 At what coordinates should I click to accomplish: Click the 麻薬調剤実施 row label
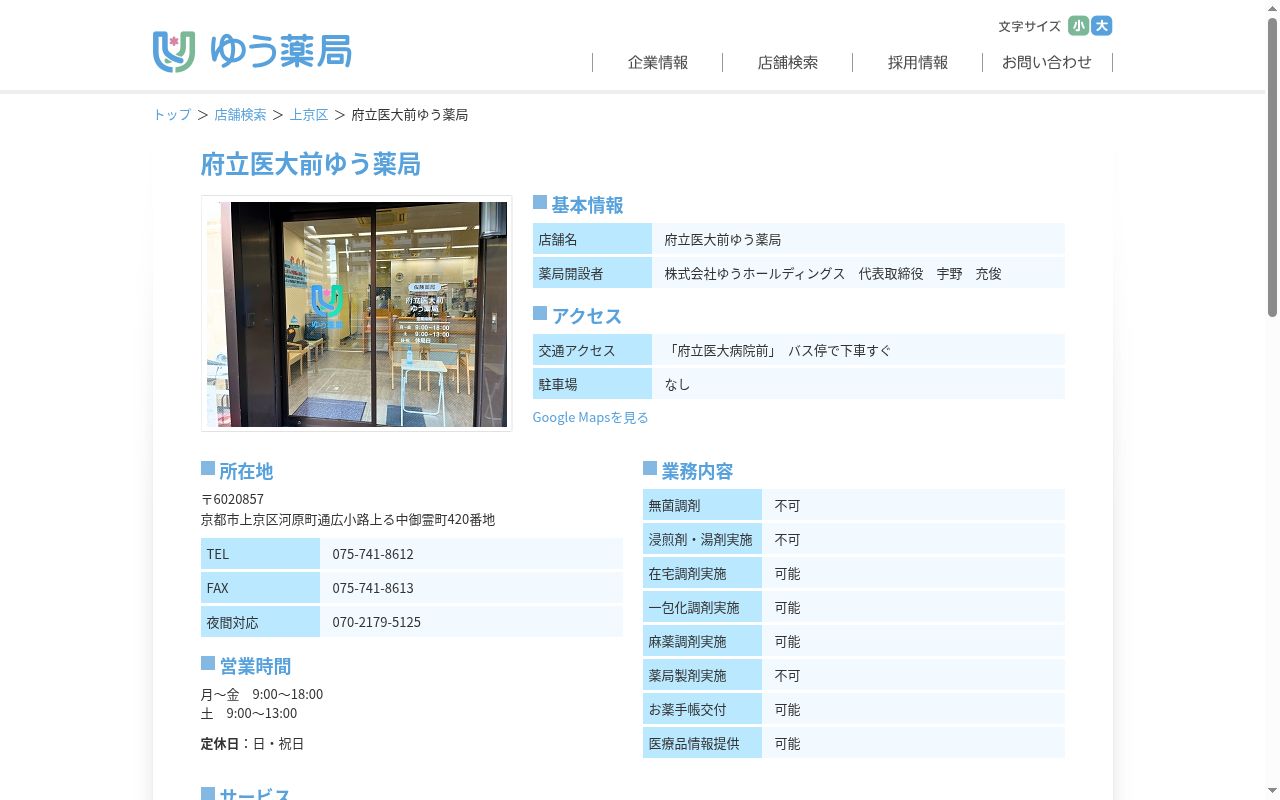[702, 642]
